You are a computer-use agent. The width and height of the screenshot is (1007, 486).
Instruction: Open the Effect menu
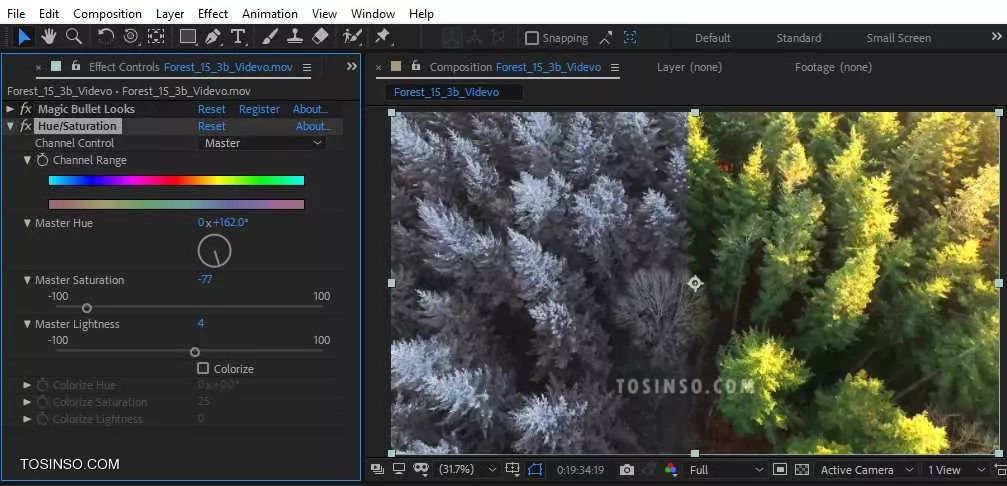(x=213, y=13)
